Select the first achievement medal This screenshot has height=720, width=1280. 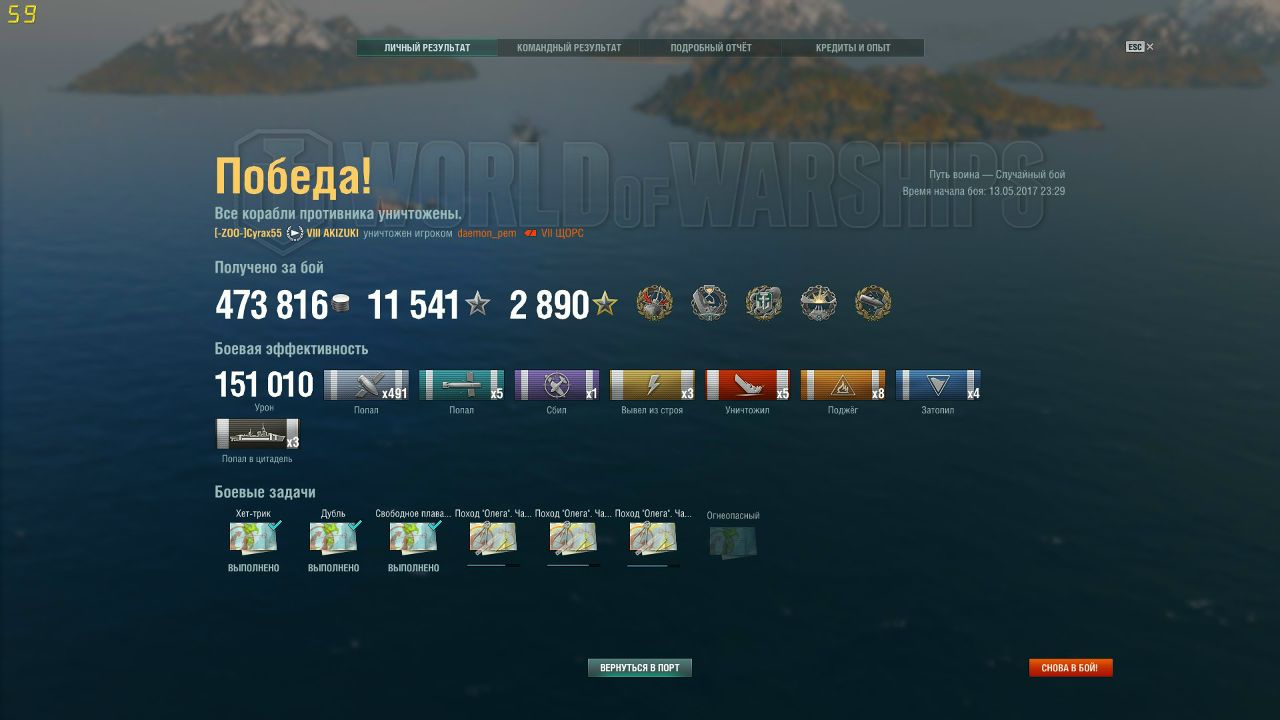[655, 303]
